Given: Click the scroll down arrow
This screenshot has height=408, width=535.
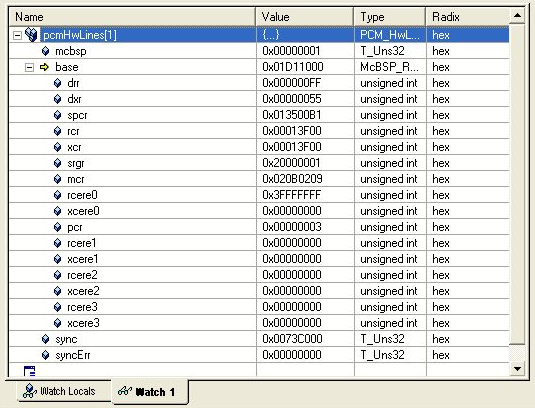Looking at the screenshot, I should 517,368.
